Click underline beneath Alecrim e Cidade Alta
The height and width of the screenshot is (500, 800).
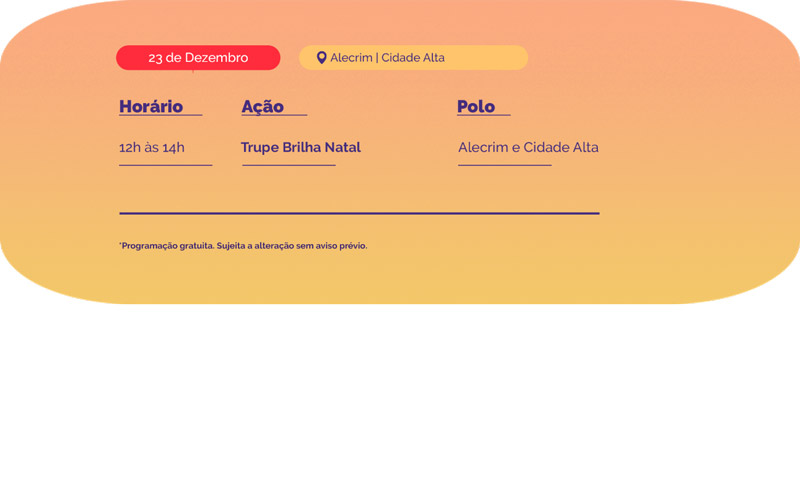505,165
